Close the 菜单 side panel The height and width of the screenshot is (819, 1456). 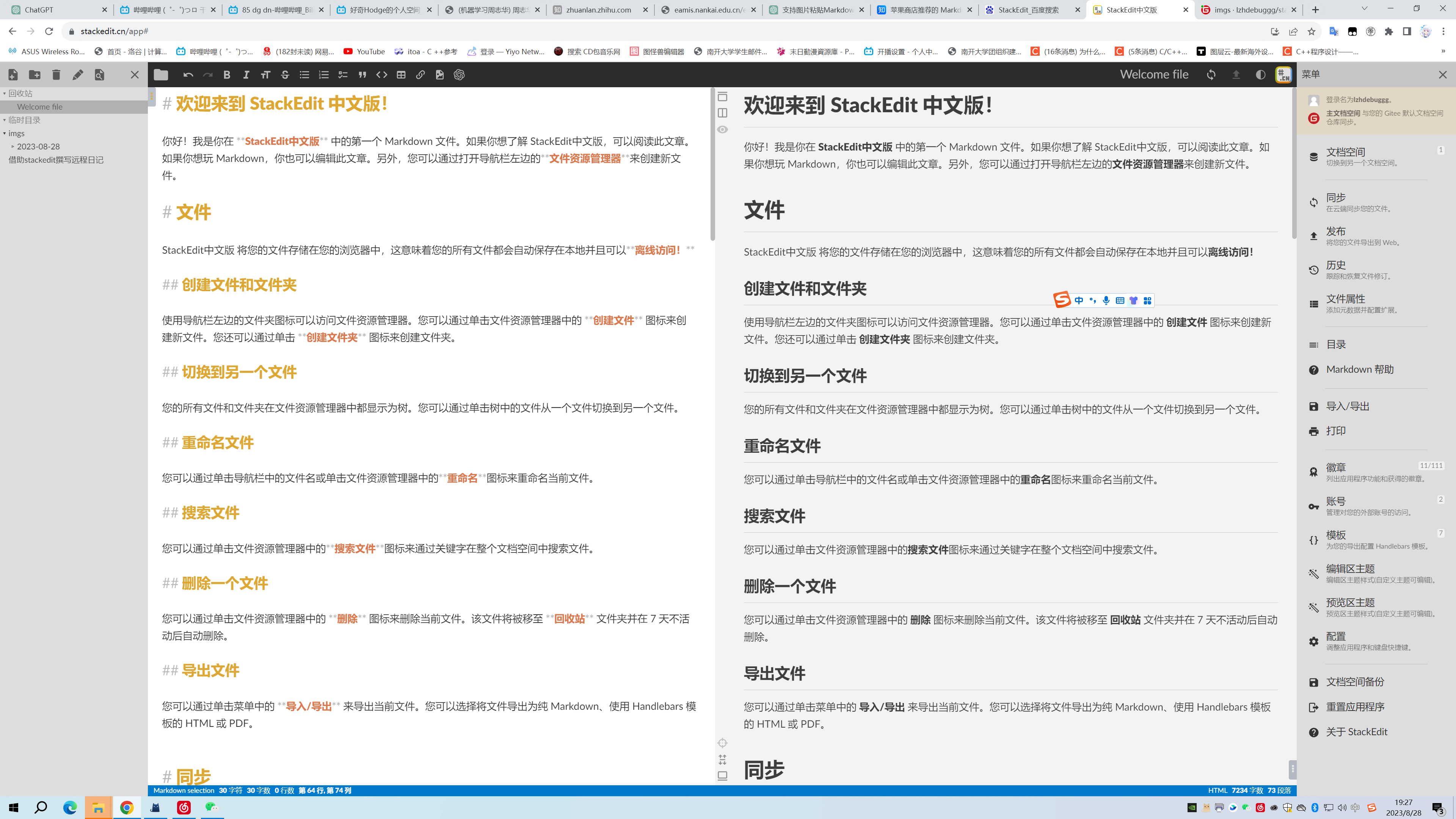pos(1442,75)
